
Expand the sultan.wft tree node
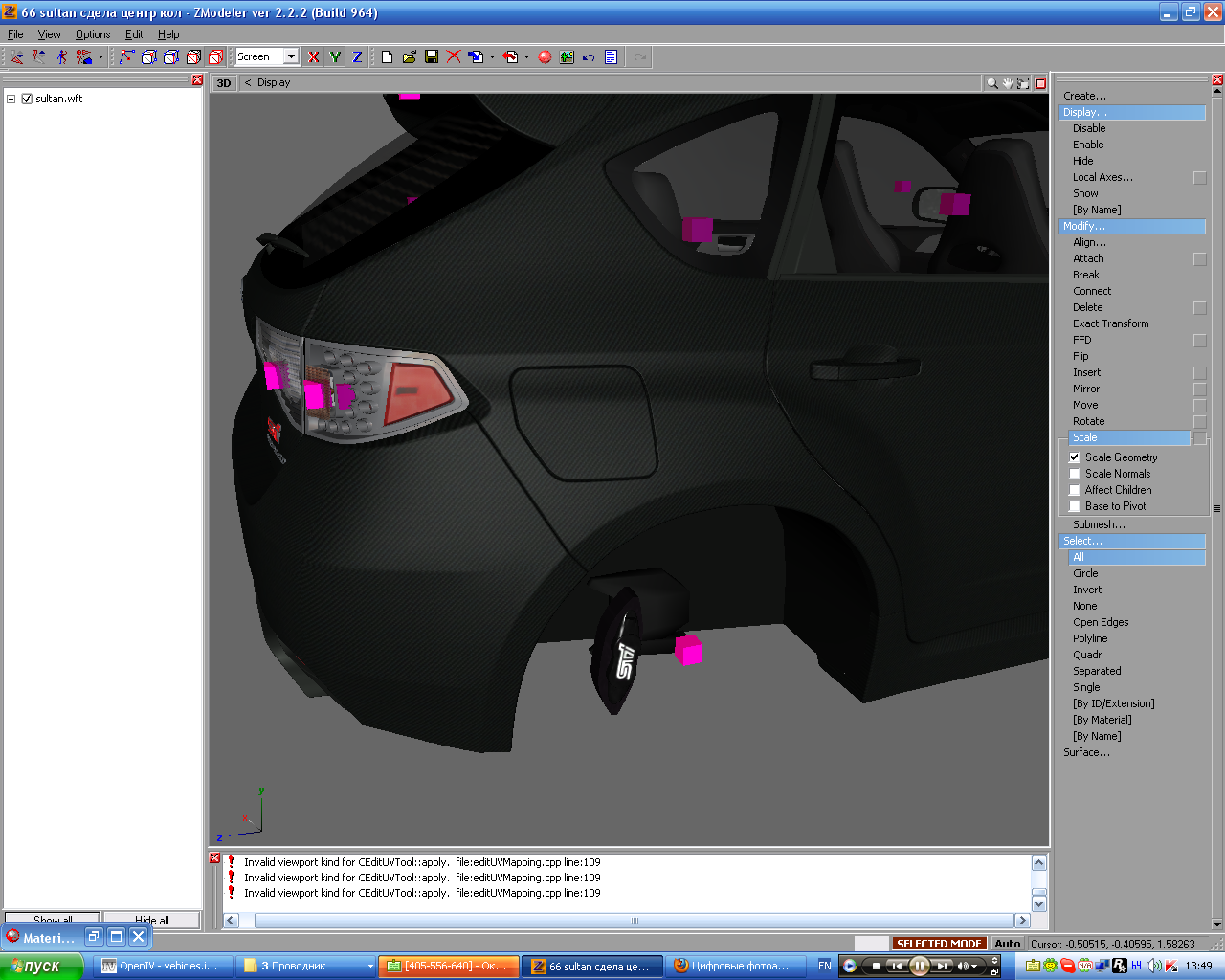point(11,99)
